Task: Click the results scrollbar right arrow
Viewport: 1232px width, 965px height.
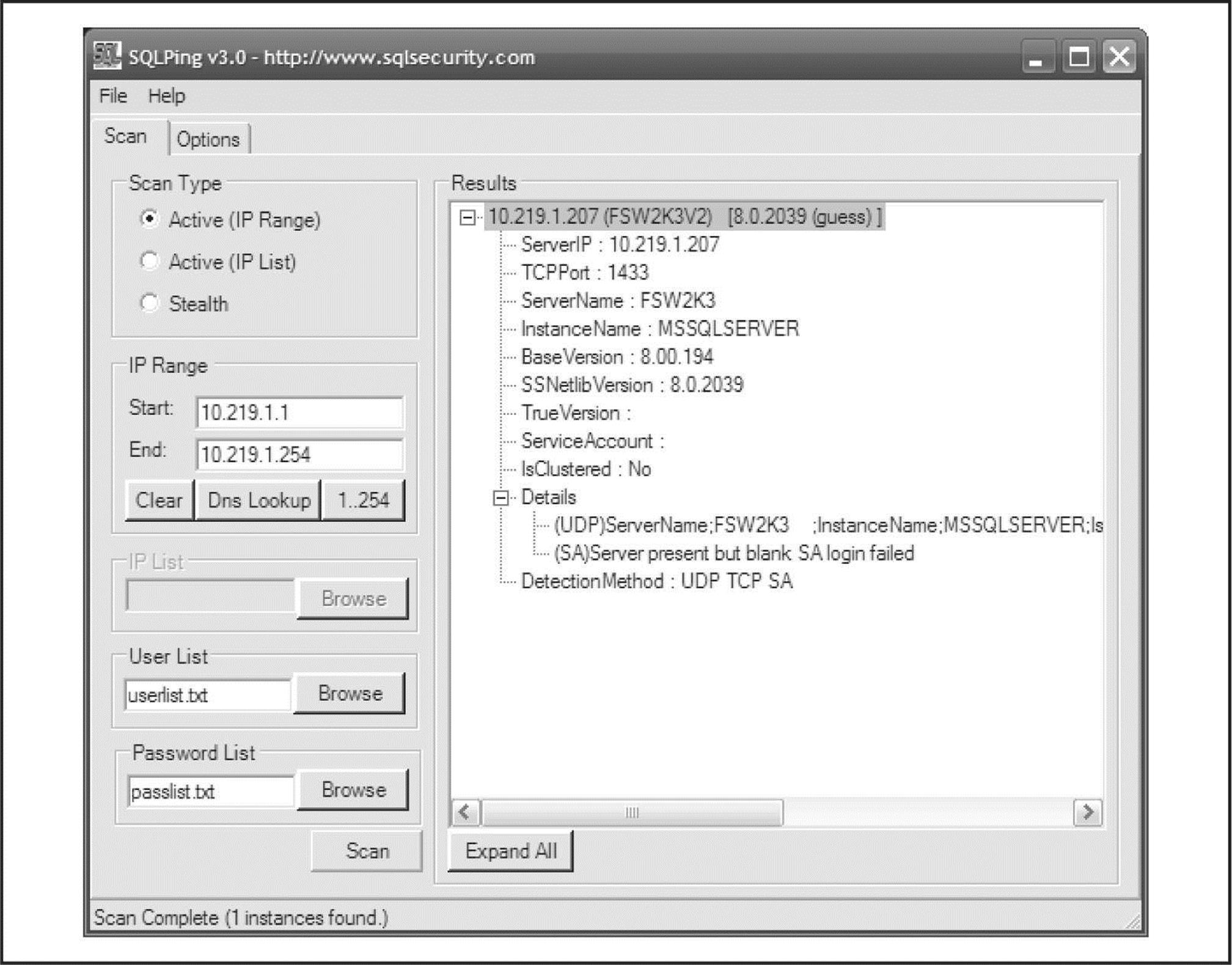Action: pyautogui.click(x=1088, y=813)
